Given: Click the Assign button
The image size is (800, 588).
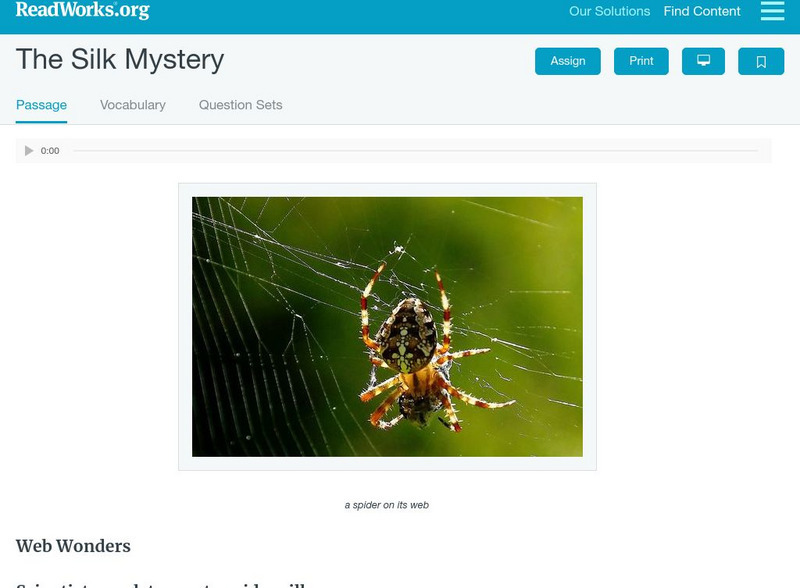Looking at the screenshot, I should (x=567, y=61).
